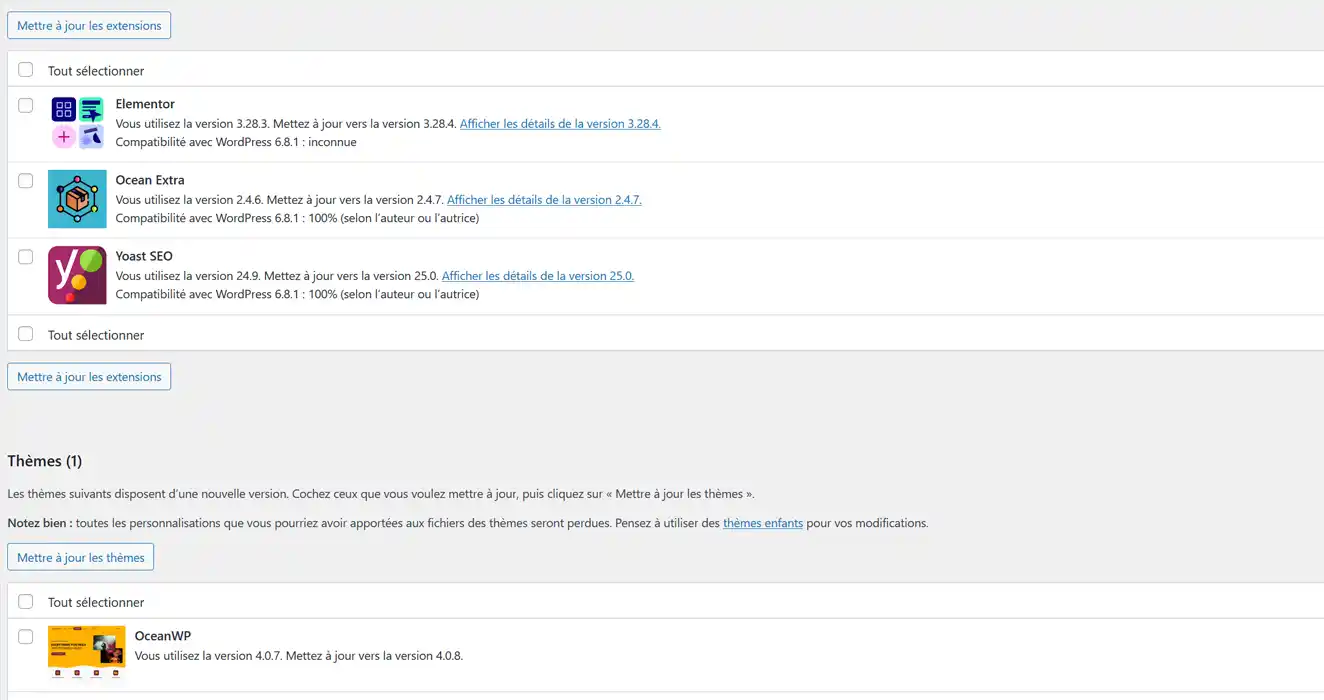Click the 'OceanWP' theme name
The image size is (1324, 700).
(163, 635)
